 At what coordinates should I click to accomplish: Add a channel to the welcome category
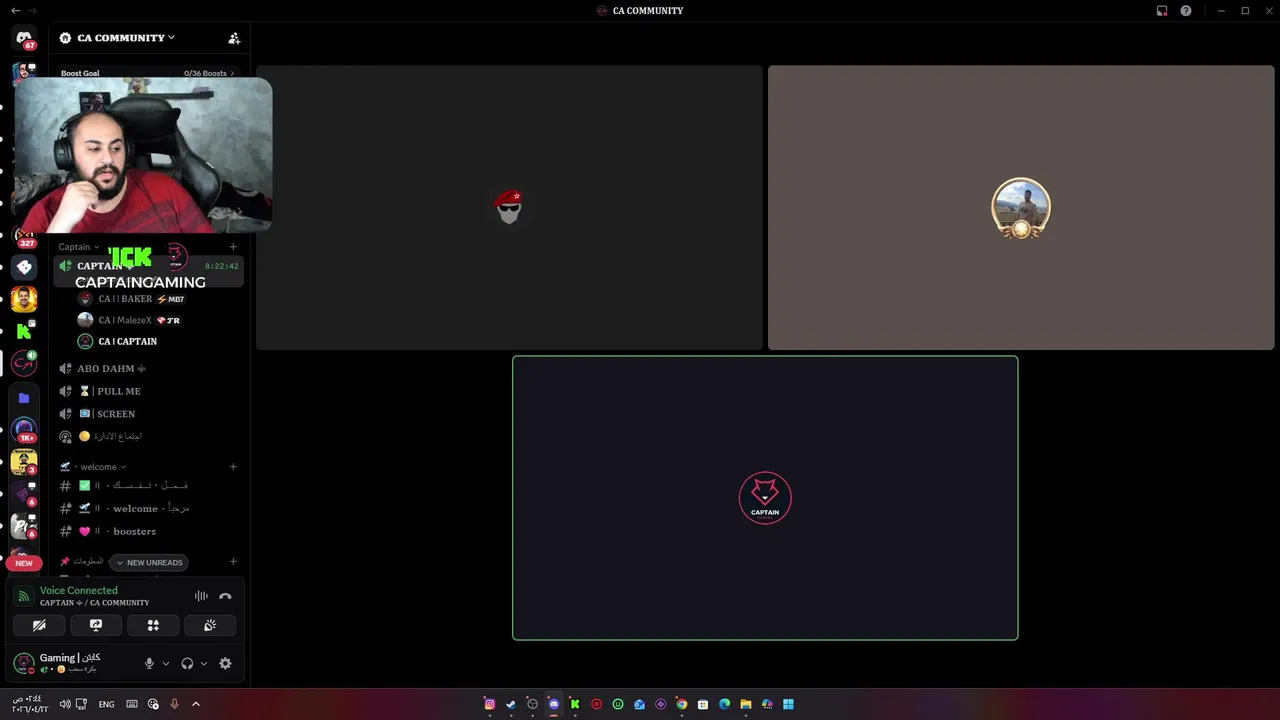point(233,467)
